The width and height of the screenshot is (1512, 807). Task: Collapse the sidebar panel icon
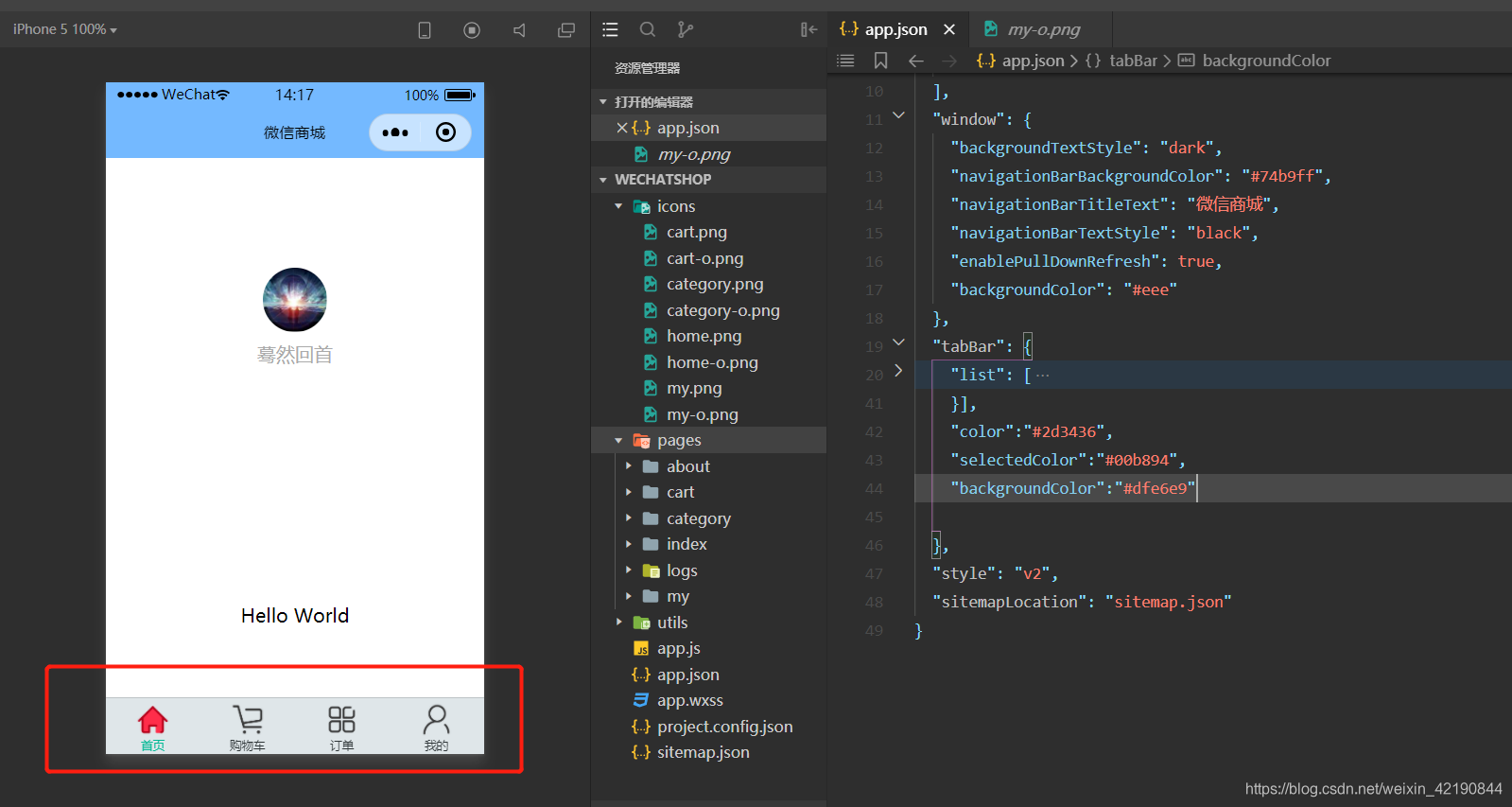click(808, 29)
